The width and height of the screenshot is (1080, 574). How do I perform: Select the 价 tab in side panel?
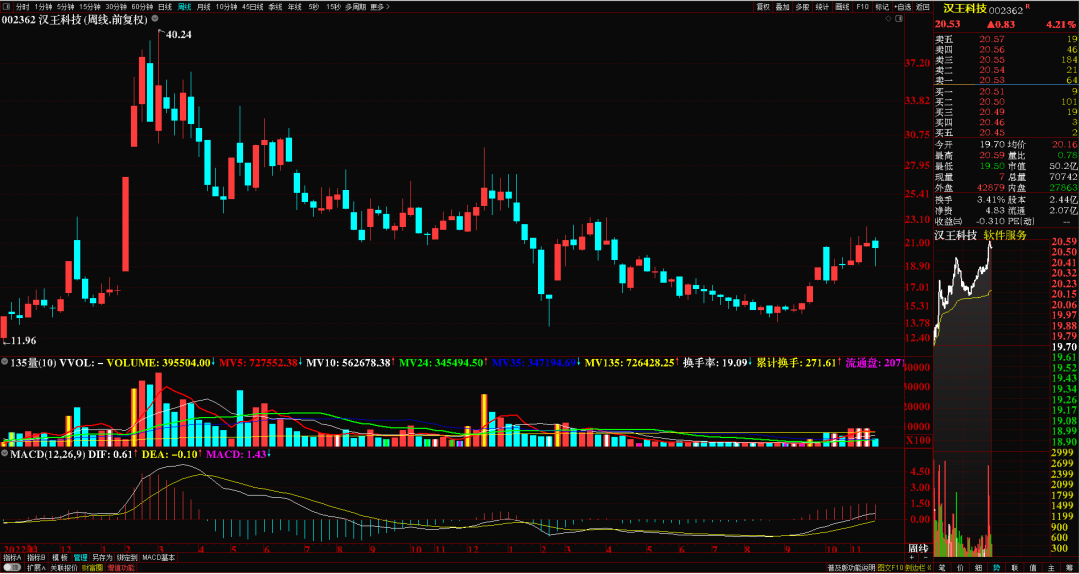(960, 568)
